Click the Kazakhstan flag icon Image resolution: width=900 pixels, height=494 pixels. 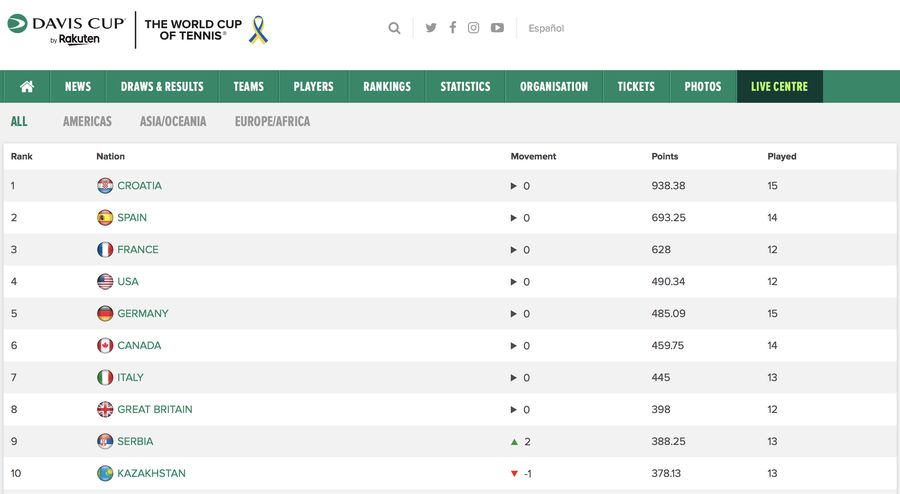tap(105, 473)
